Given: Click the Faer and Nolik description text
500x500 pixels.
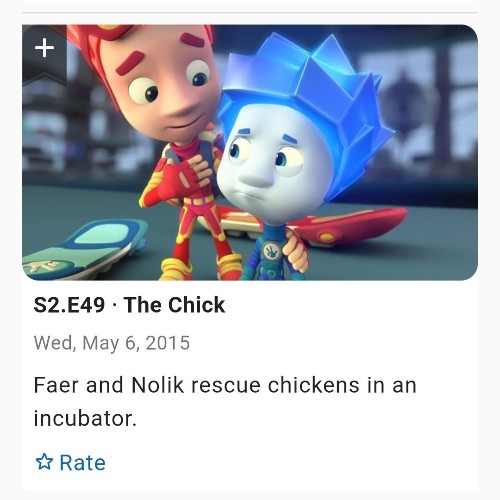Looking at the screenshot, I should (x=225, y=401).
